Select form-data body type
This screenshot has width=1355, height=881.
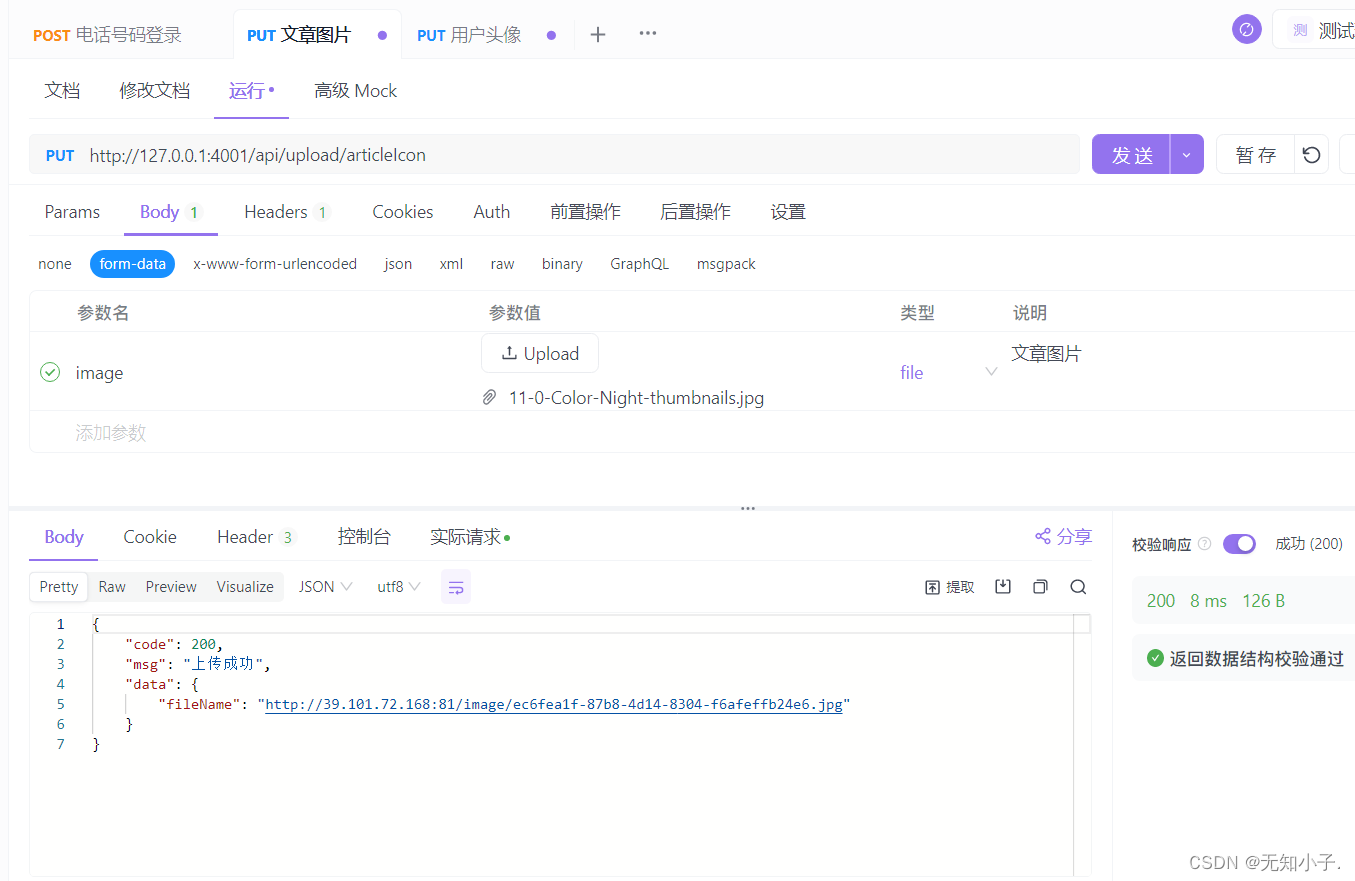point(133,264)
